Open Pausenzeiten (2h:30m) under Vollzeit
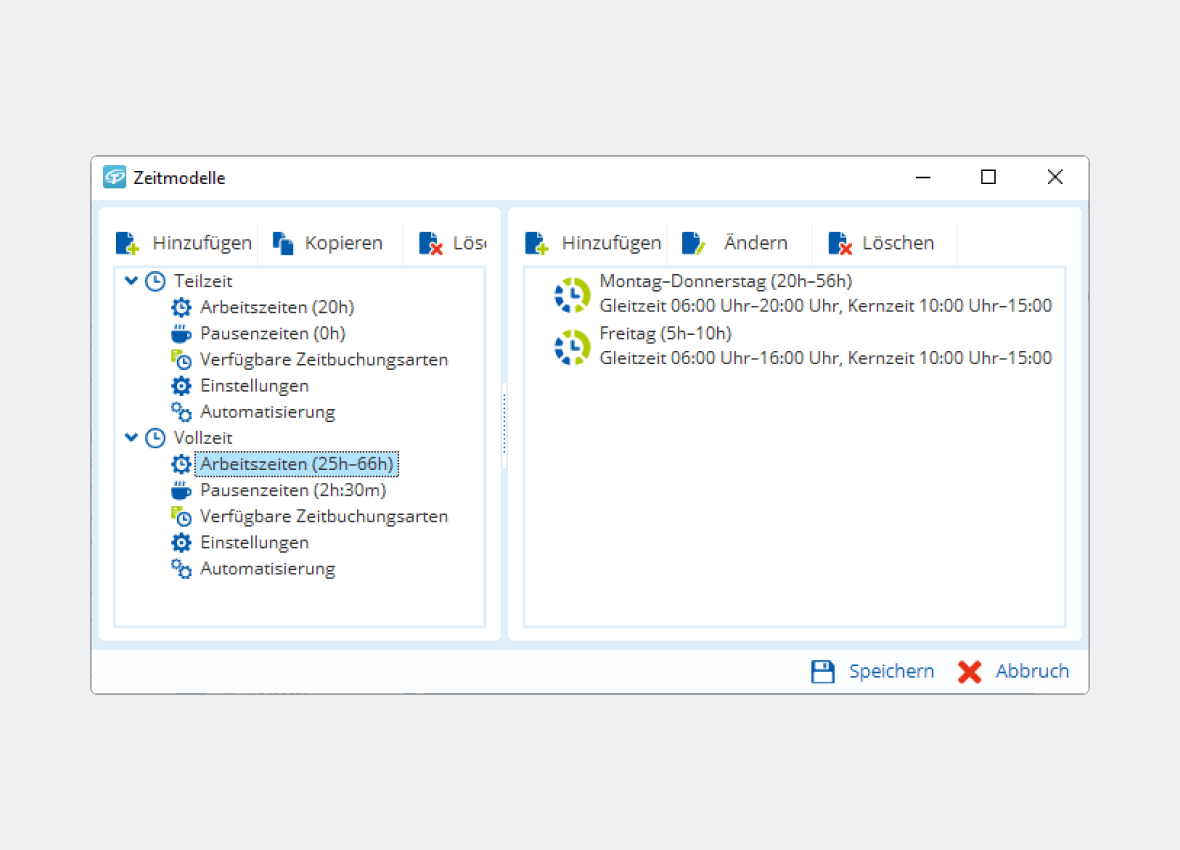 point(293,490)
